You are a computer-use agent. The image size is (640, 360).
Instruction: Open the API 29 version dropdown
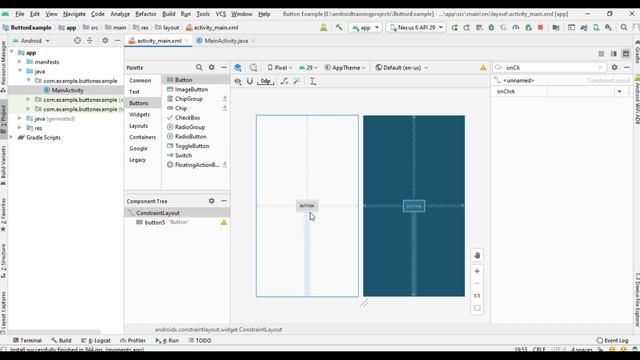click(308, 67)
